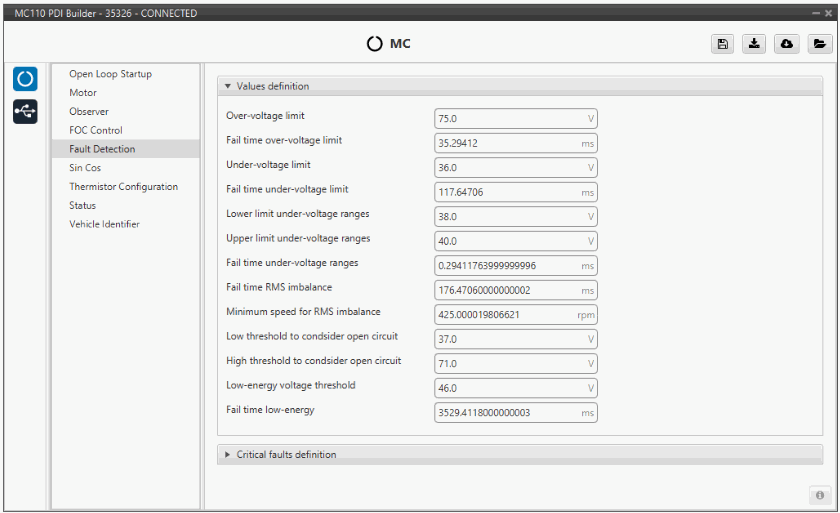Select the MC circle icon in left sidebar
The height and width of the screenshot is (513, 840).
coord(26,79)
